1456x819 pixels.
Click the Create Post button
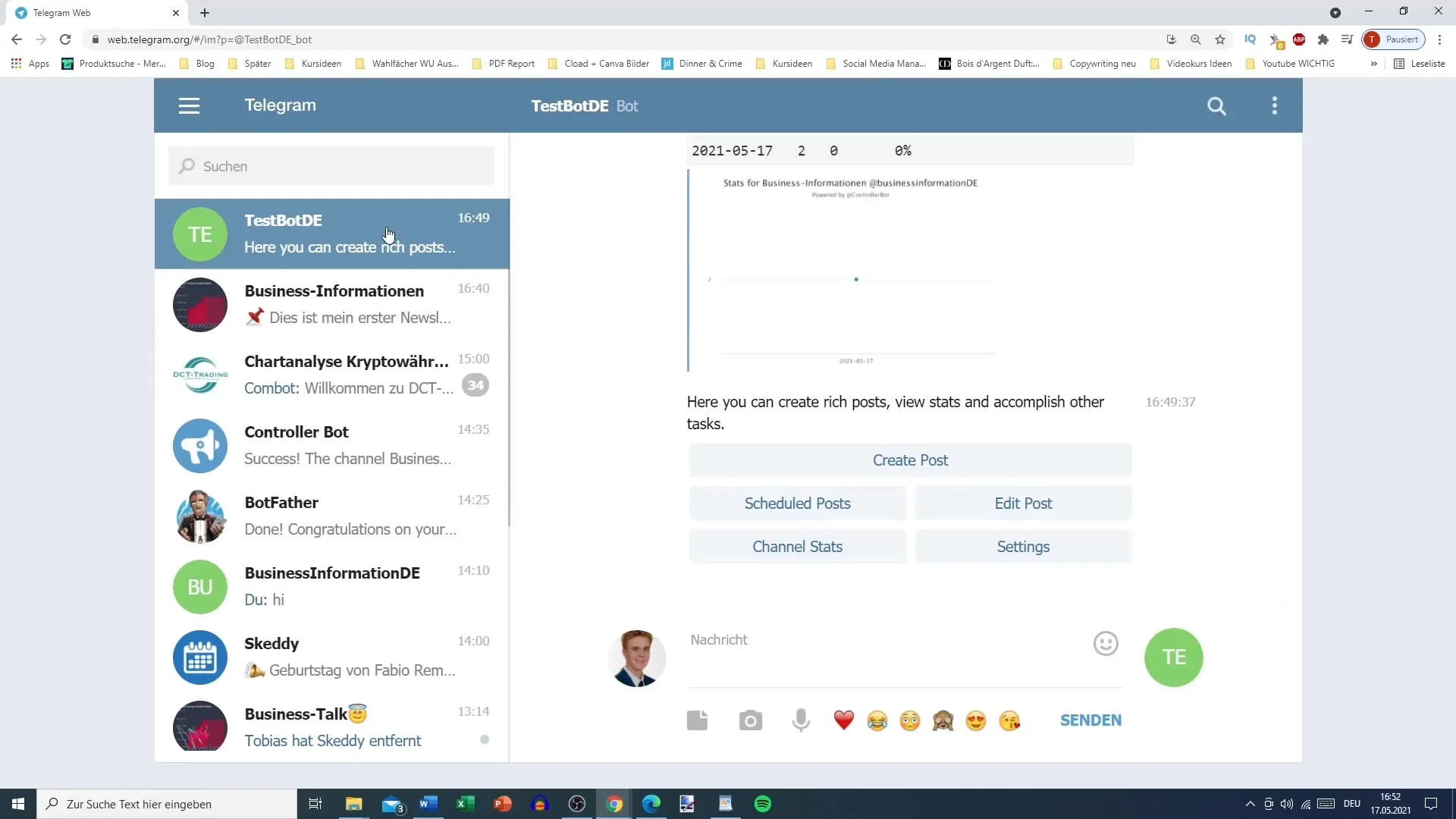pyautogui.click(x=910, y=459)
